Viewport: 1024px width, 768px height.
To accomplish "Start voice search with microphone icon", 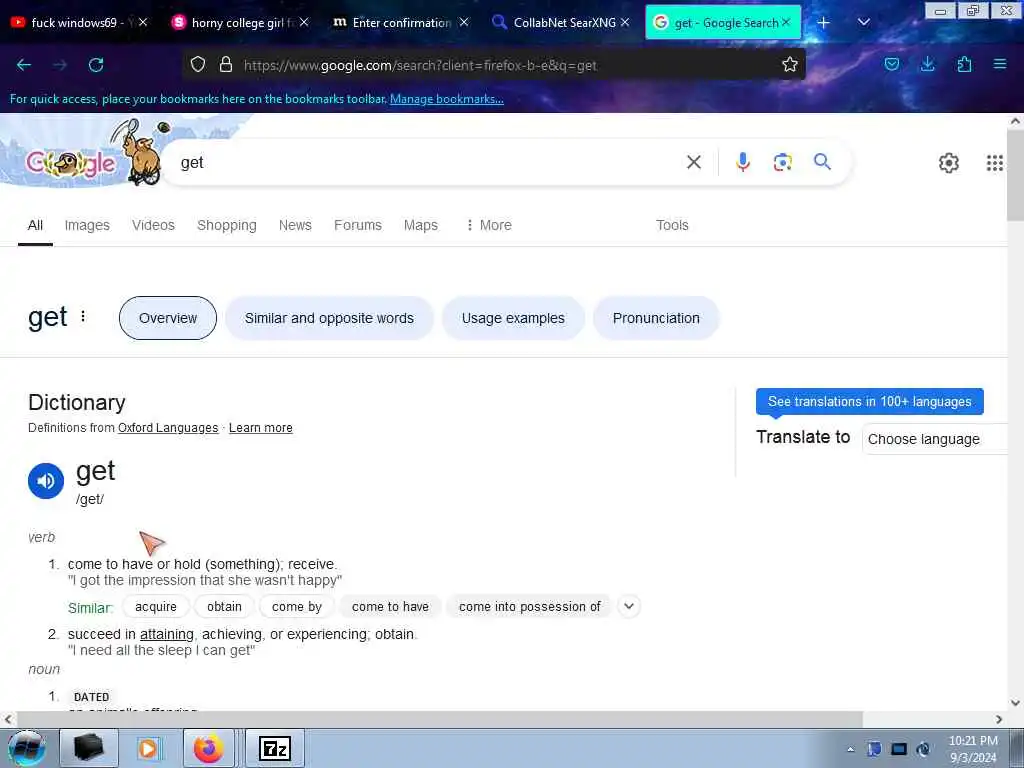I will click(743, 162).
